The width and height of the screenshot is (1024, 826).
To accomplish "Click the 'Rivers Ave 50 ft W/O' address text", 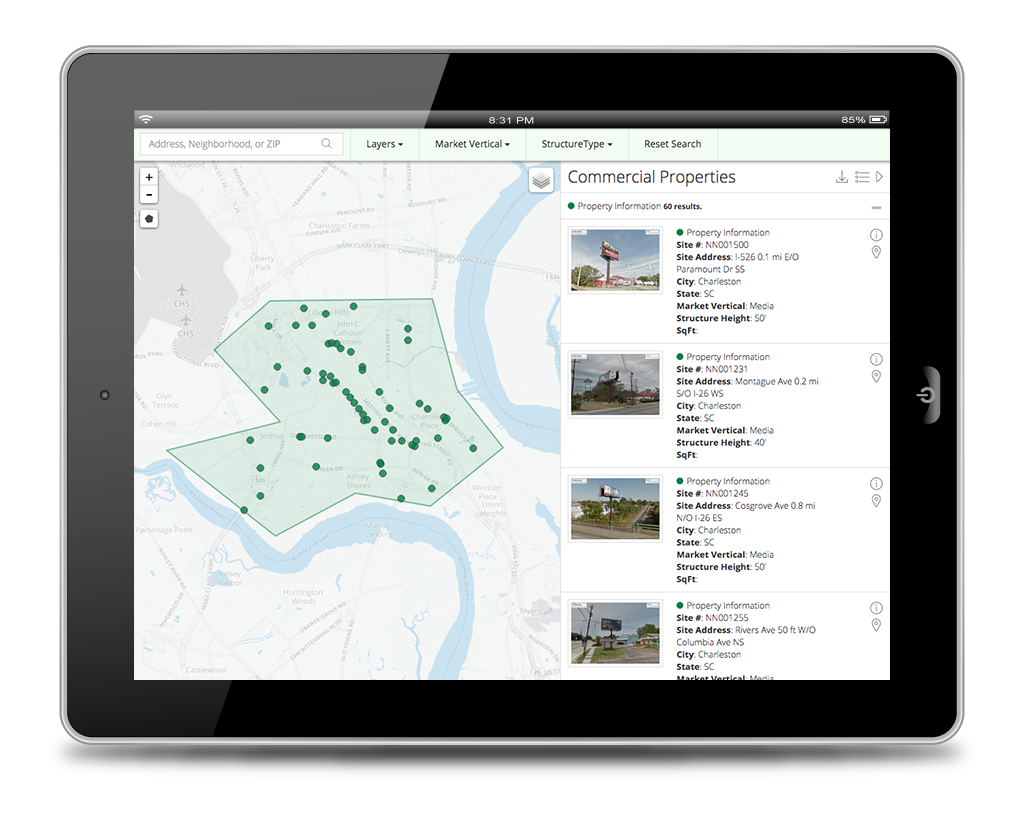I will pos(775,630).
